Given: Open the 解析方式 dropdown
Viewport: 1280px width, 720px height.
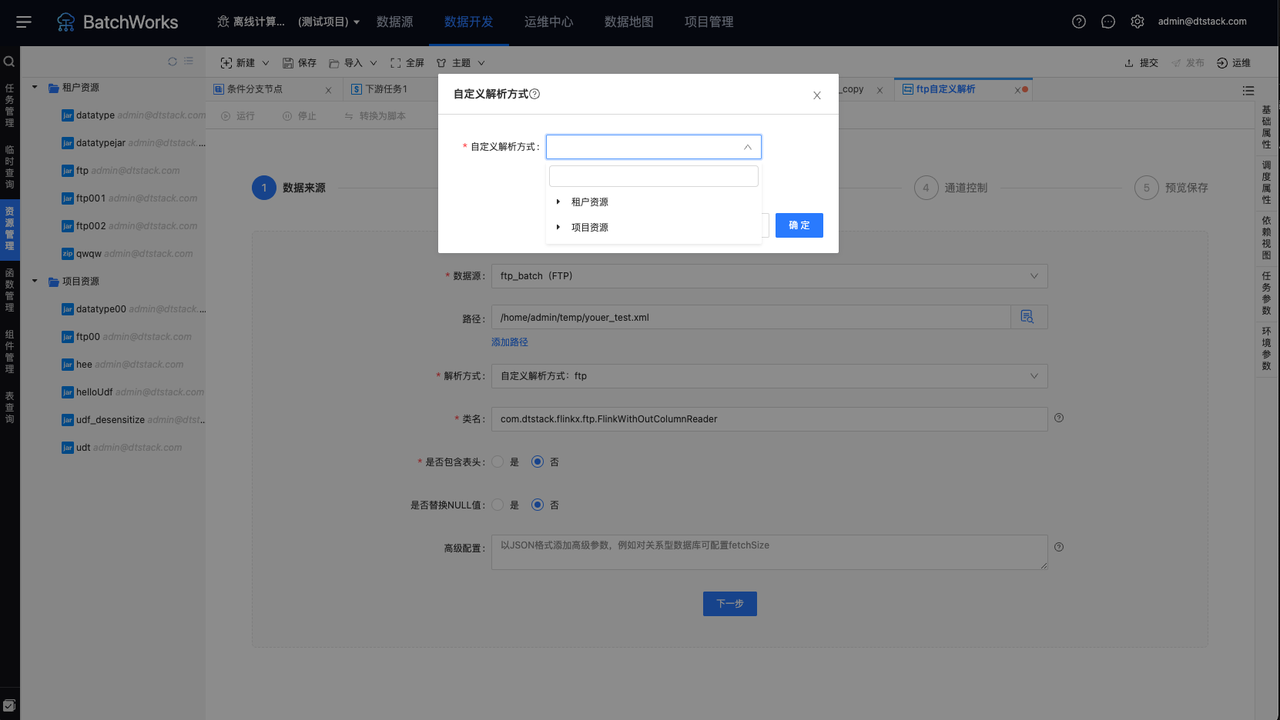Looking at the screenshot, I should 769,376.
